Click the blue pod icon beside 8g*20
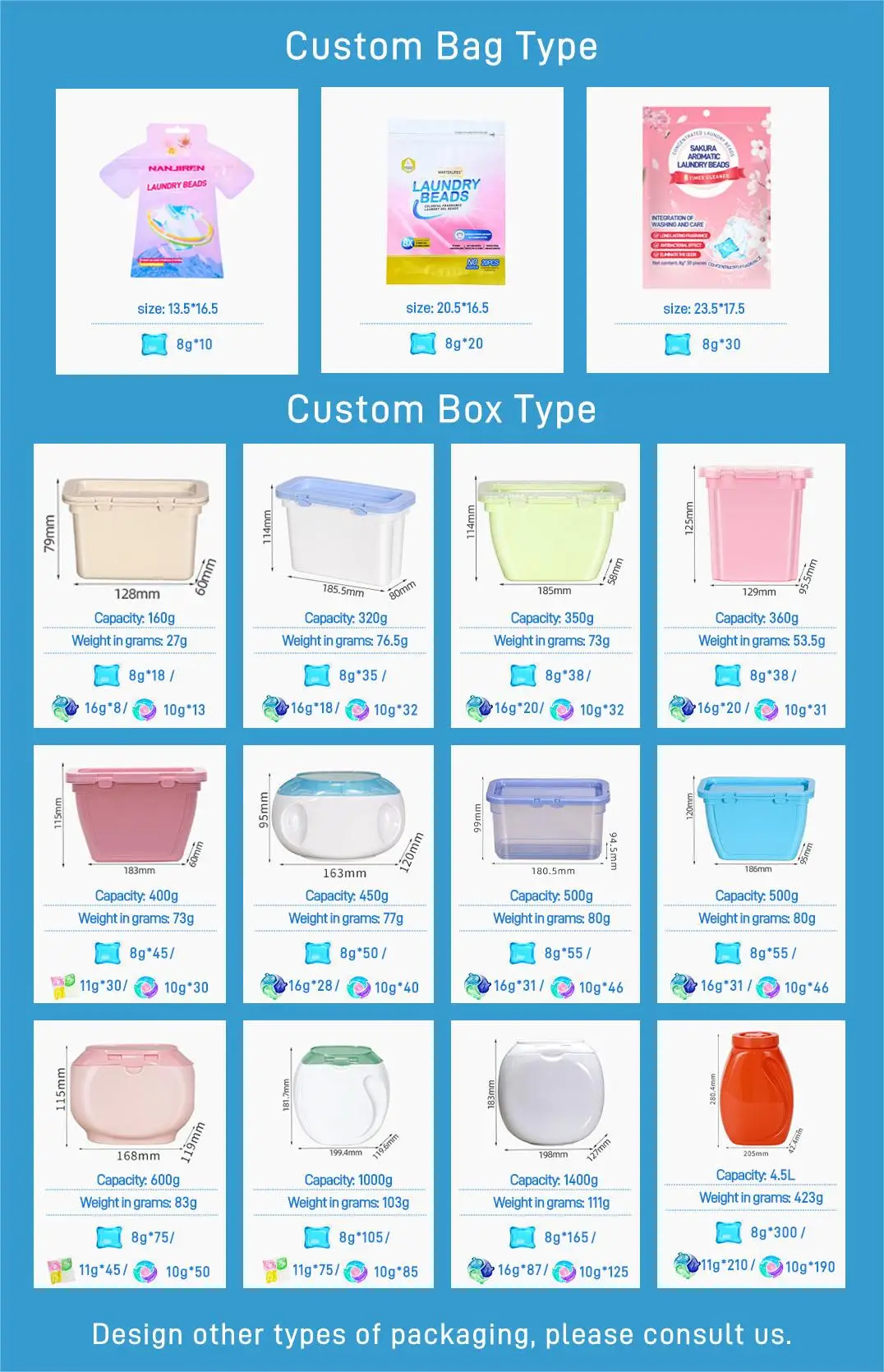The width and height of the screenshot is (884, 1372). (422, 343)
